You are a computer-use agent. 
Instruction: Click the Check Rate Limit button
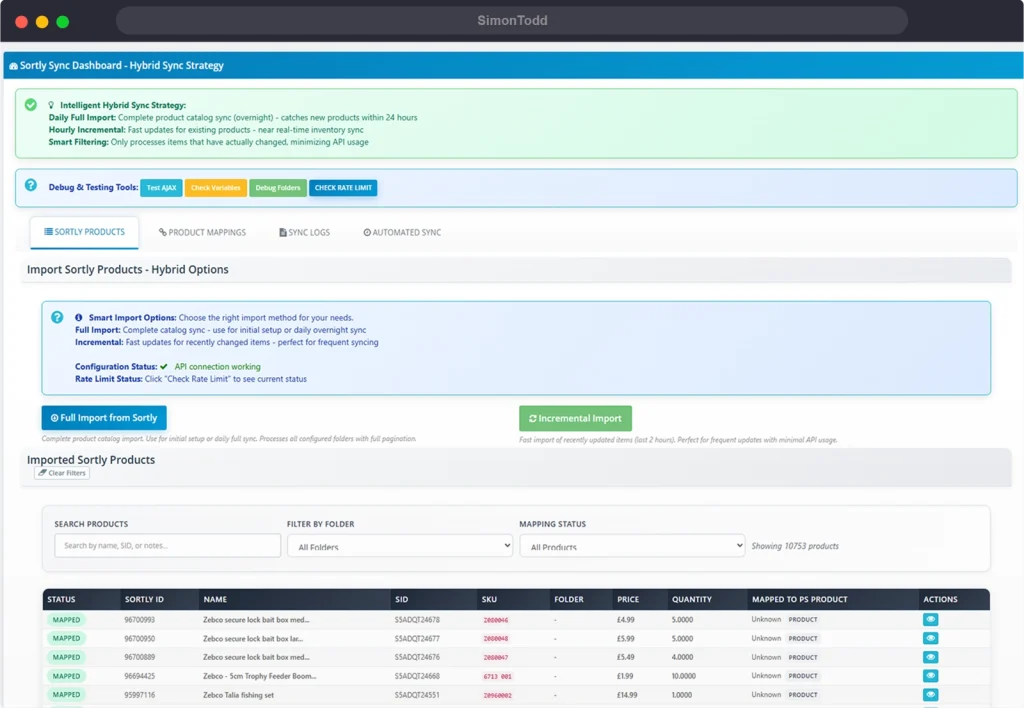pos(343,188)
